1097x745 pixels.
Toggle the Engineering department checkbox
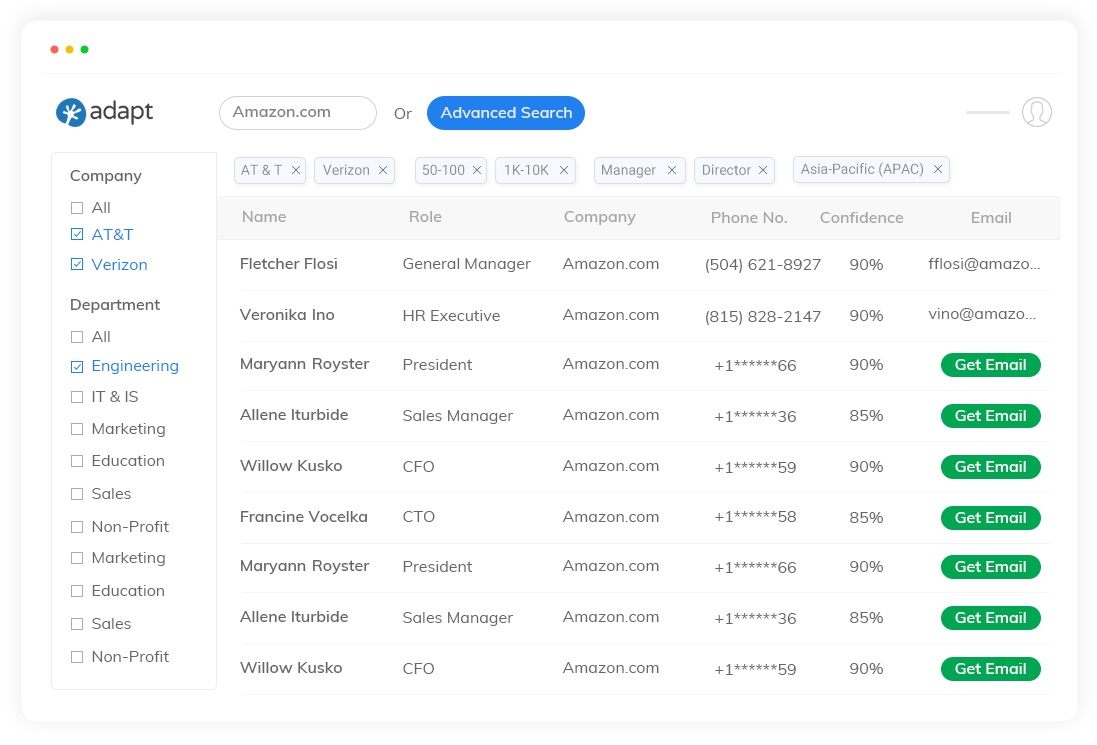pyautogui.click(x=77, y=367)
